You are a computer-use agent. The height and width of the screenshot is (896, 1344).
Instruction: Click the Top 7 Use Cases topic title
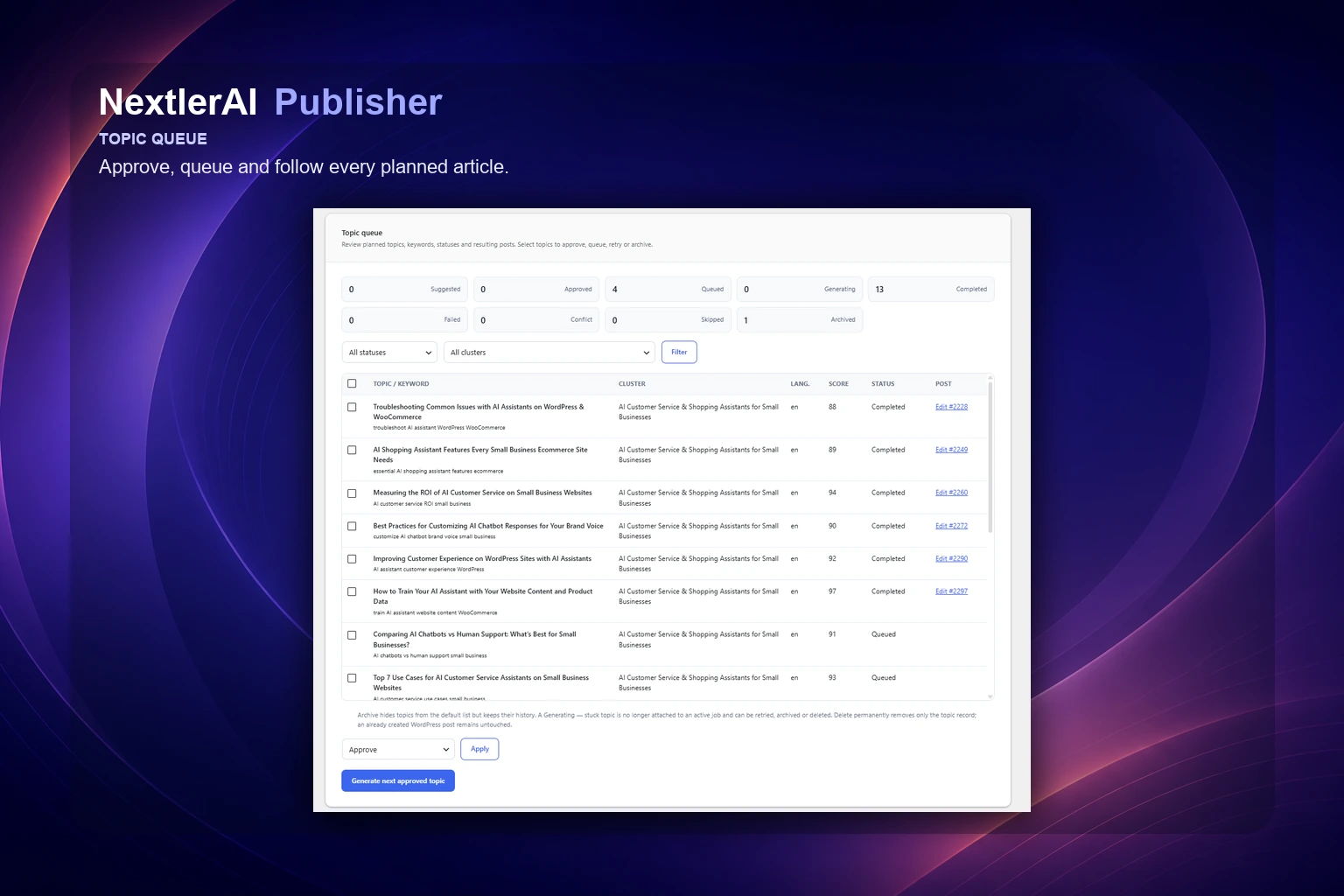pyautogui.click(x=481, y=682)
